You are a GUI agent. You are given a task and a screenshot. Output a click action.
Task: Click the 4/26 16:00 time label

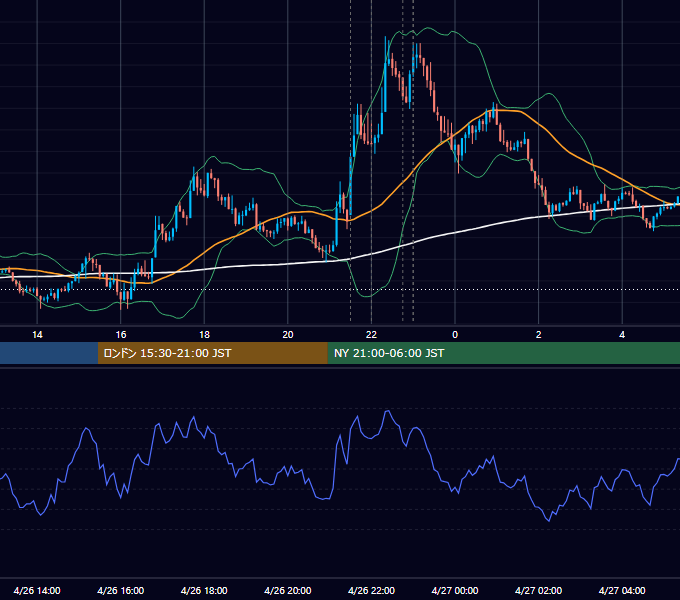click(121, 590)
